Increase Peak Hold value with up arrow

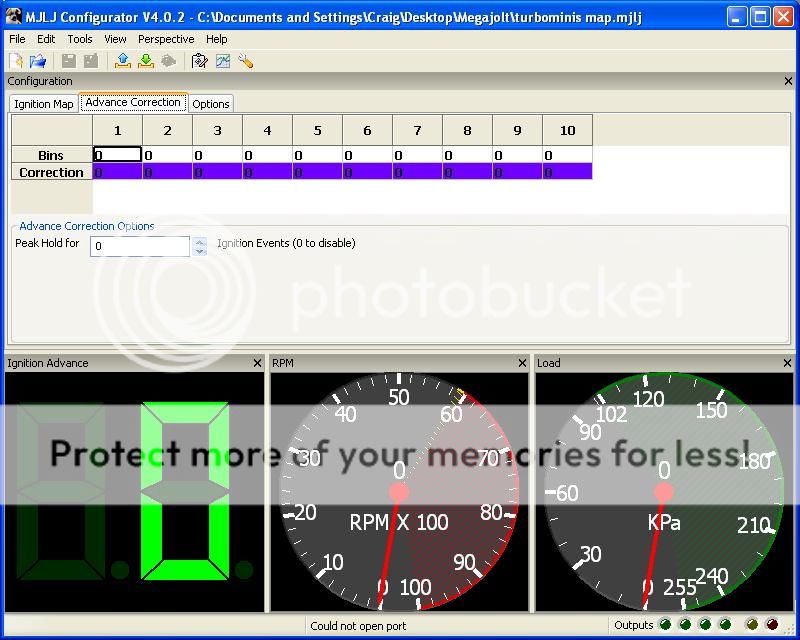[200, 241]
